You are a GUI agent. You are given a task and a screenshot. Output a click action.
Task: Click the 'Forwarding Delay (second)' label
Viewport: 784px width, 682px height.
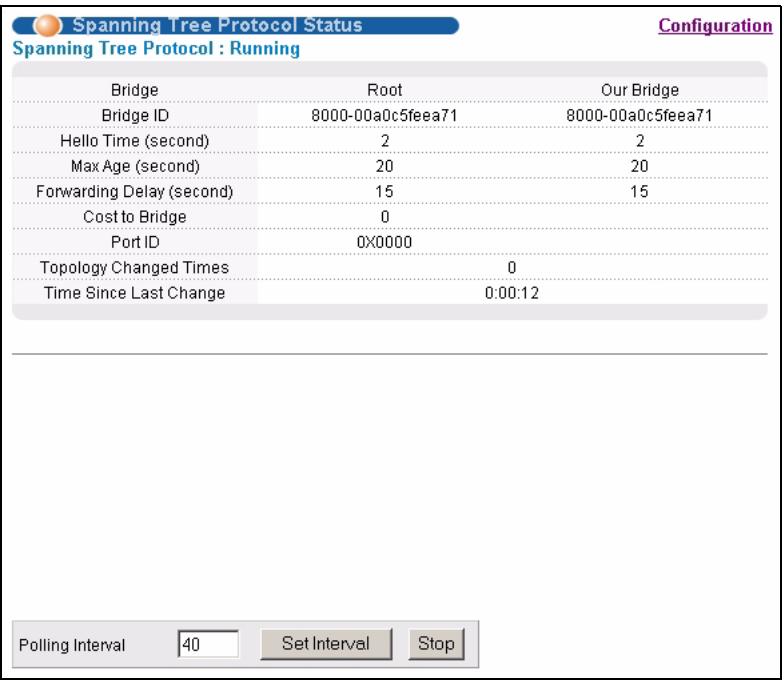pyautogui.click(x=134, y=192)
